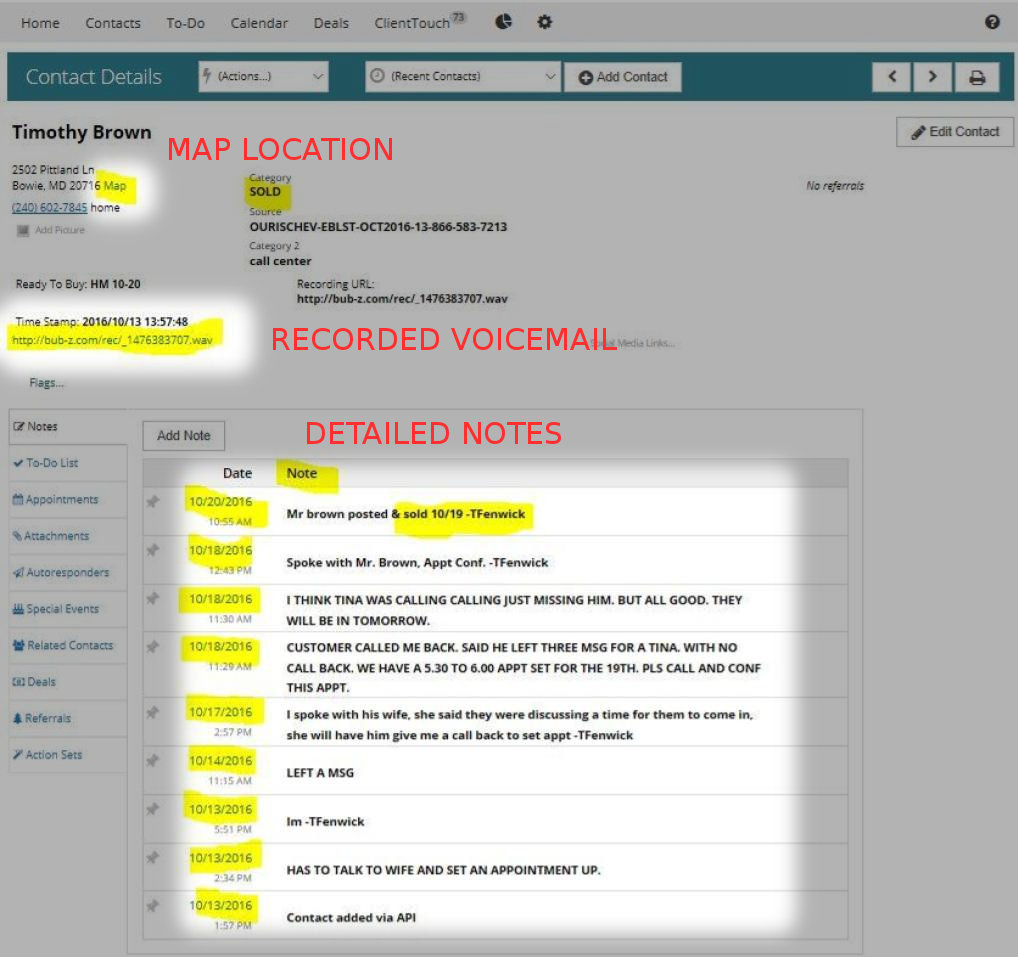Pin the 10/14/2016 LEFT A MSG note
Screen dimensions: 1018x957
pos(153,761)
